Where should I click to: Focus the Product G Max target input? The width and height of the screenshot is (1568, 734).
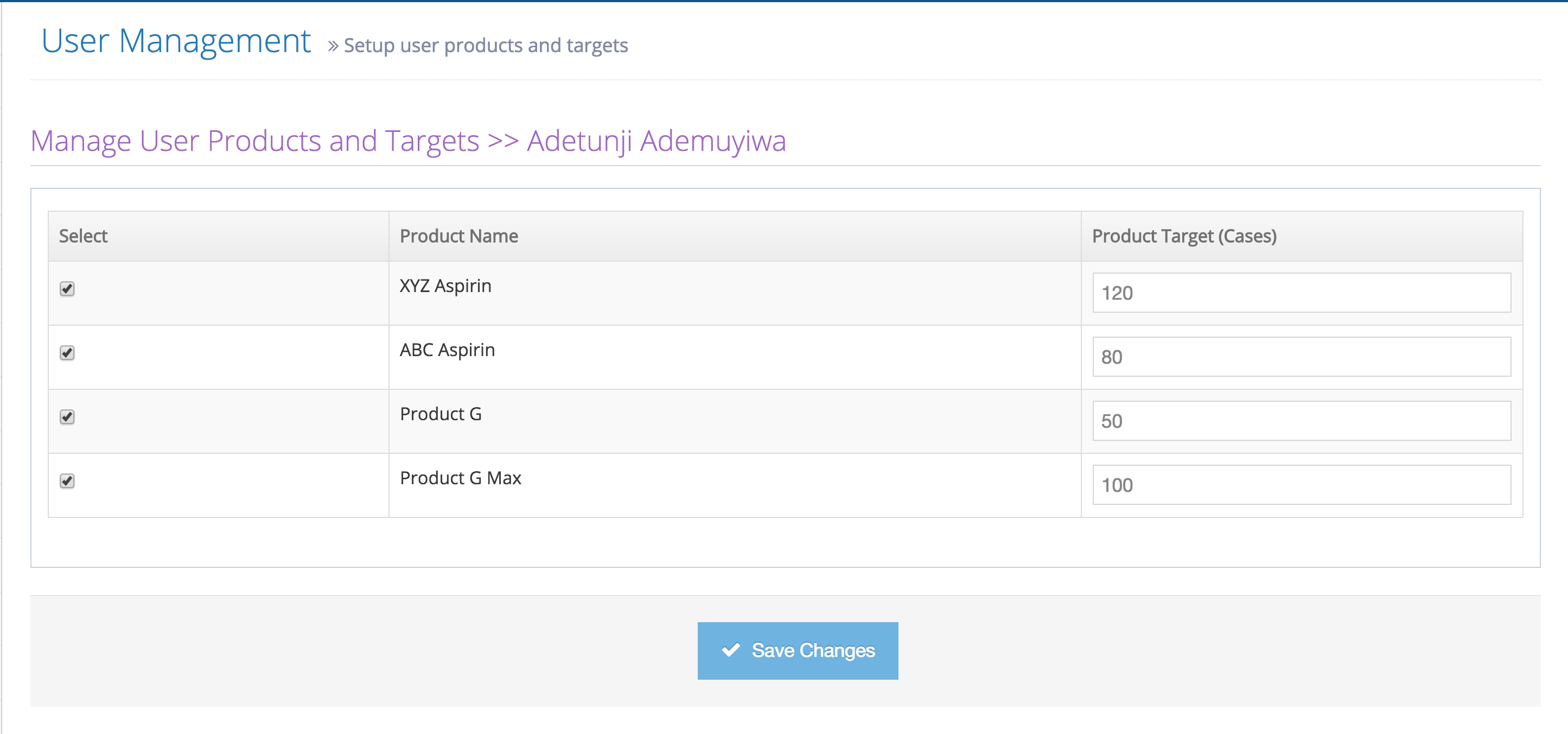click(1301, 485)
